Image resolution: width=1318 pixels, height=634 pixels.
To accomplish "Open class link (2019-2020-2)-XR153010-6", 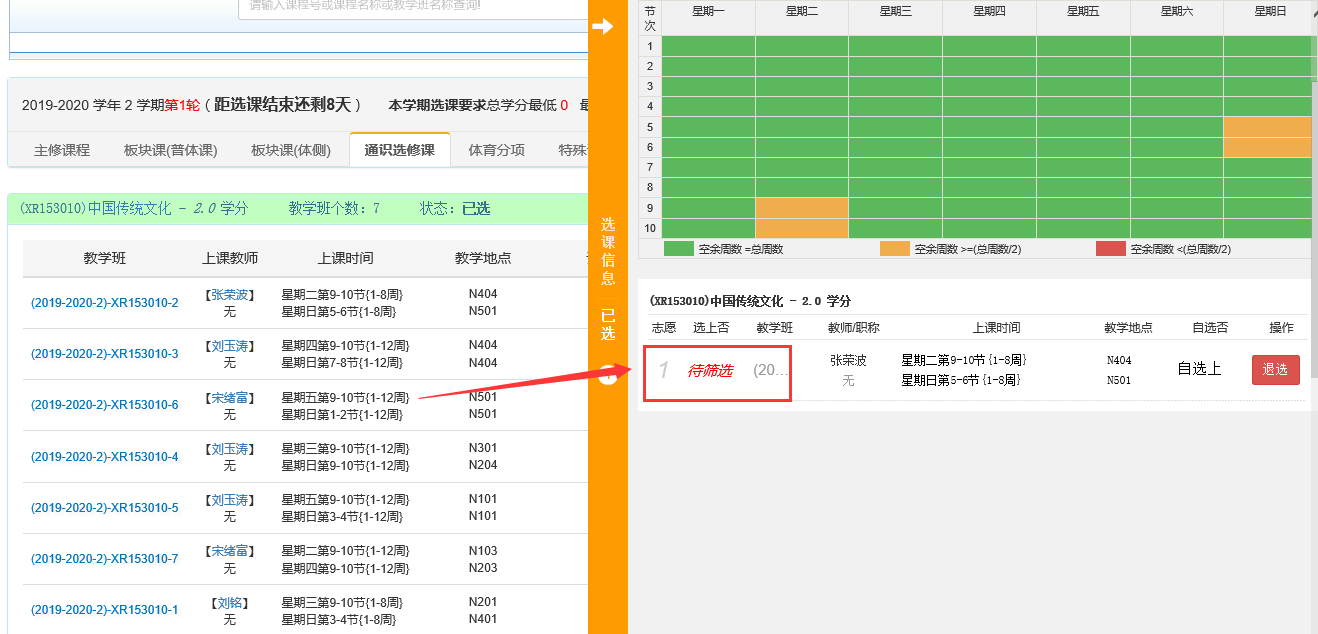I will pyautogui.click(x=105, y=405).
